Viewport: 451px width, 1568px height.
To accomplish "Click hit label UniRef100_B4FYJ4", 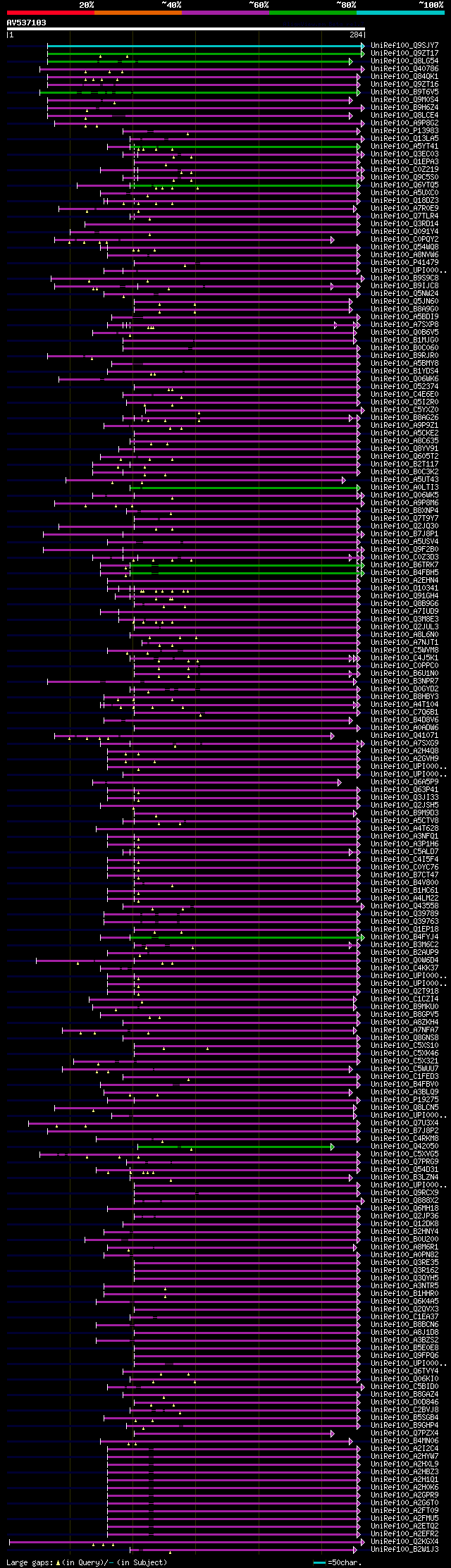I will click(404, 937).
